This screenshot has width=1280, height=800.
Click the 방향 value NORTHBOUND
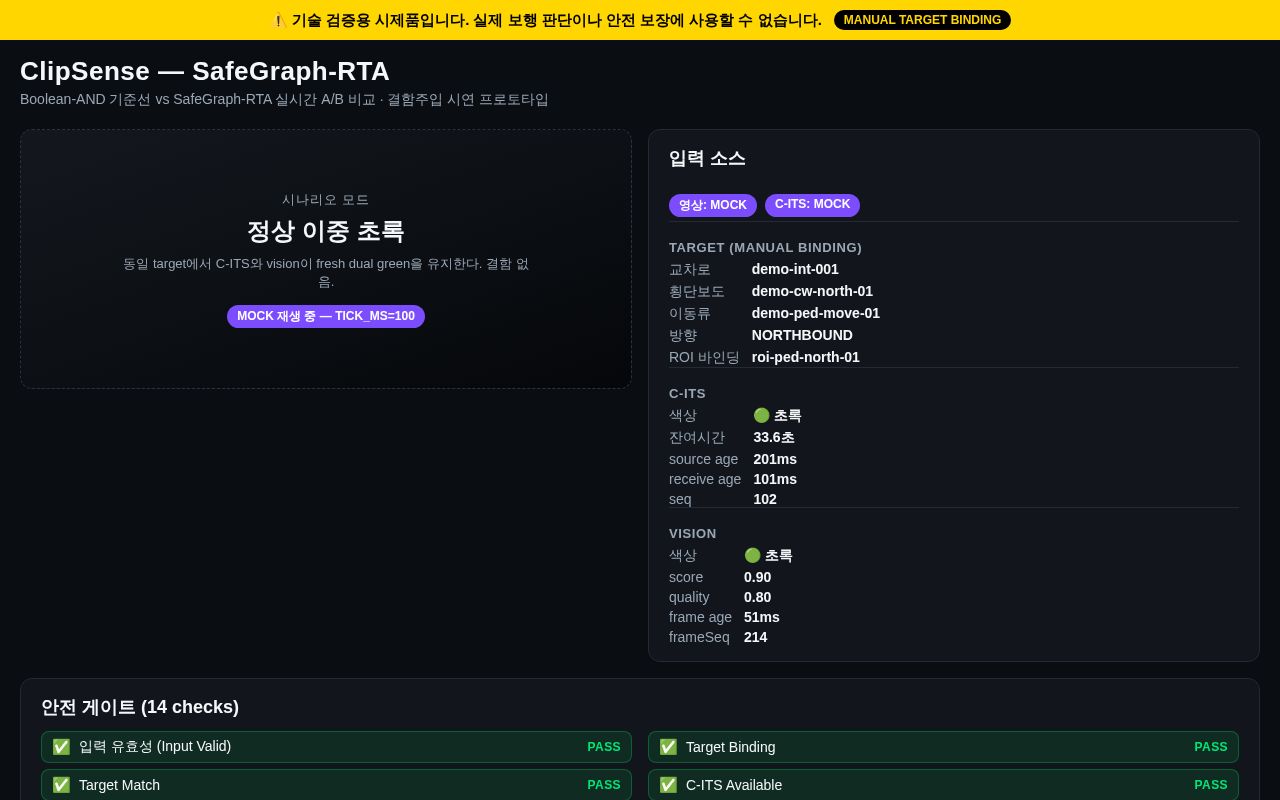pos(802,335)
